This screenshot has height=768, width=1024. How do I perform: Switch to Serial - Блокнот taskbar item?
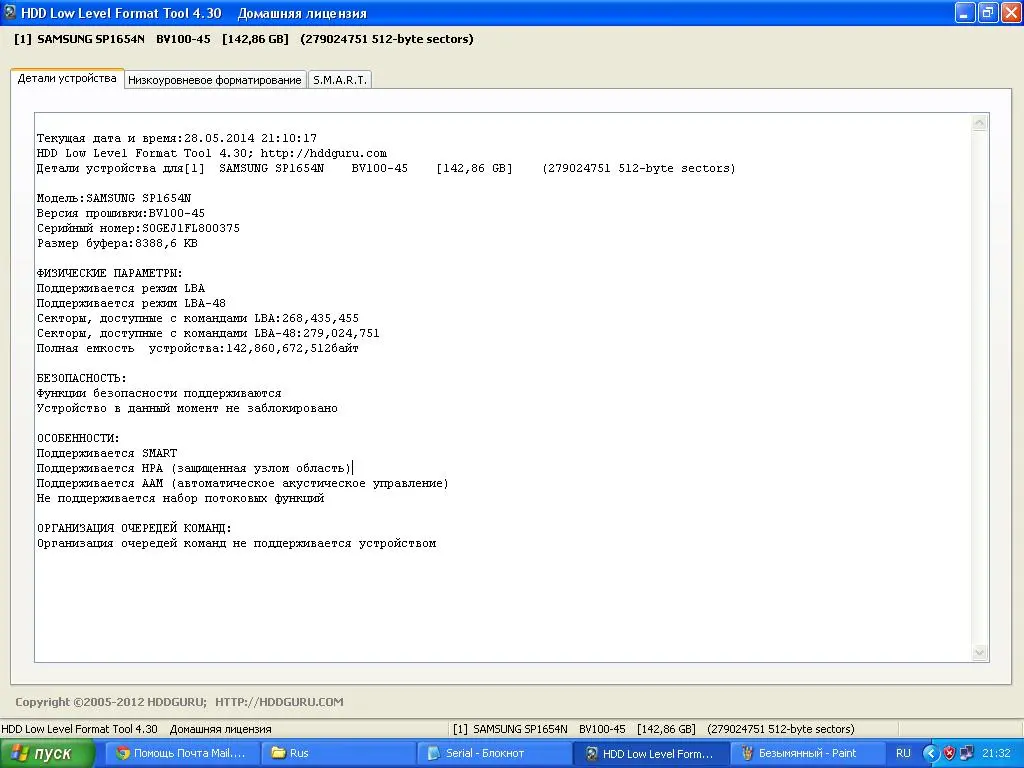pos(493,753)
